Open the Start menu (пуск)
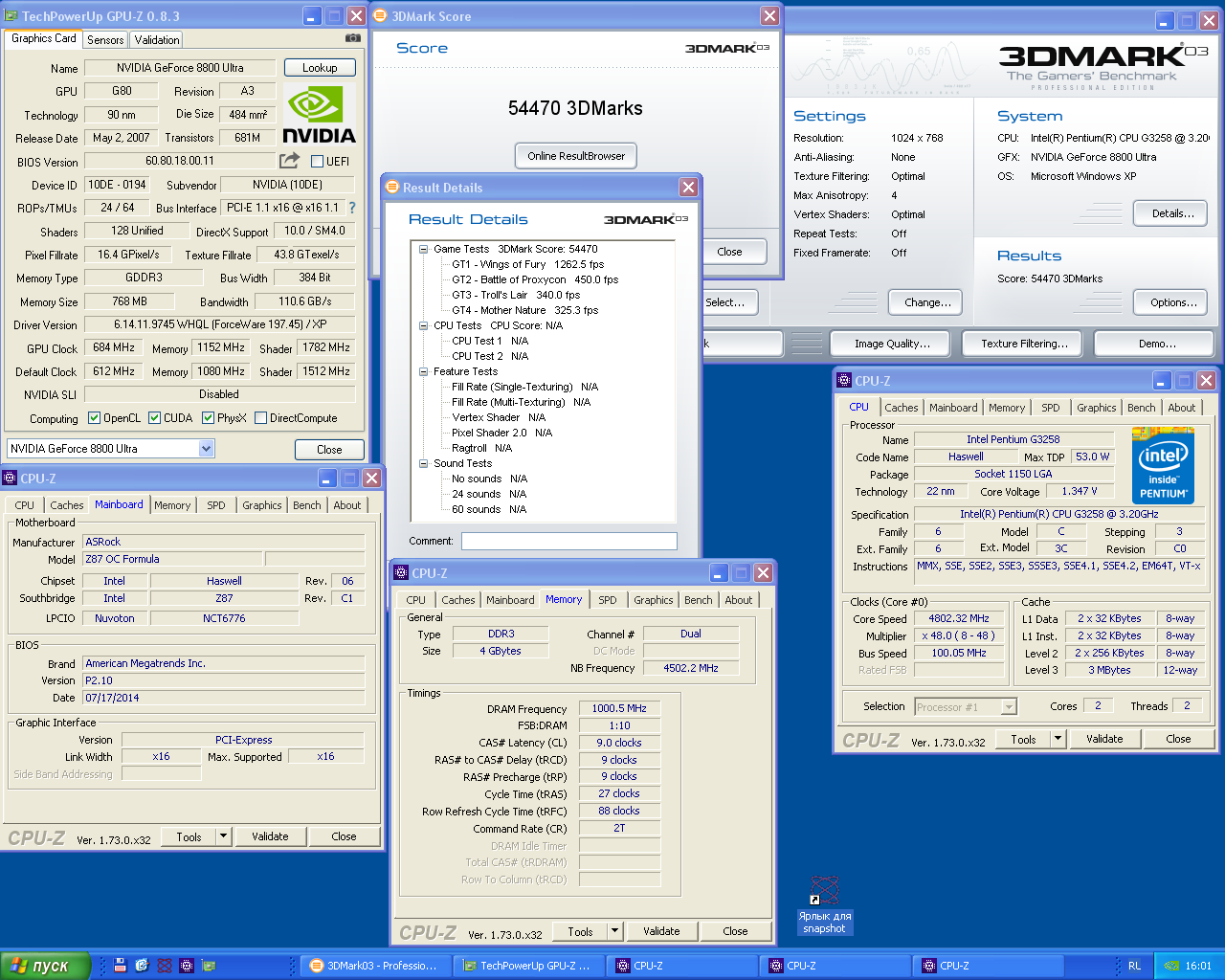The height and width of the screenshot is (980, 1225). pos(46,966)
